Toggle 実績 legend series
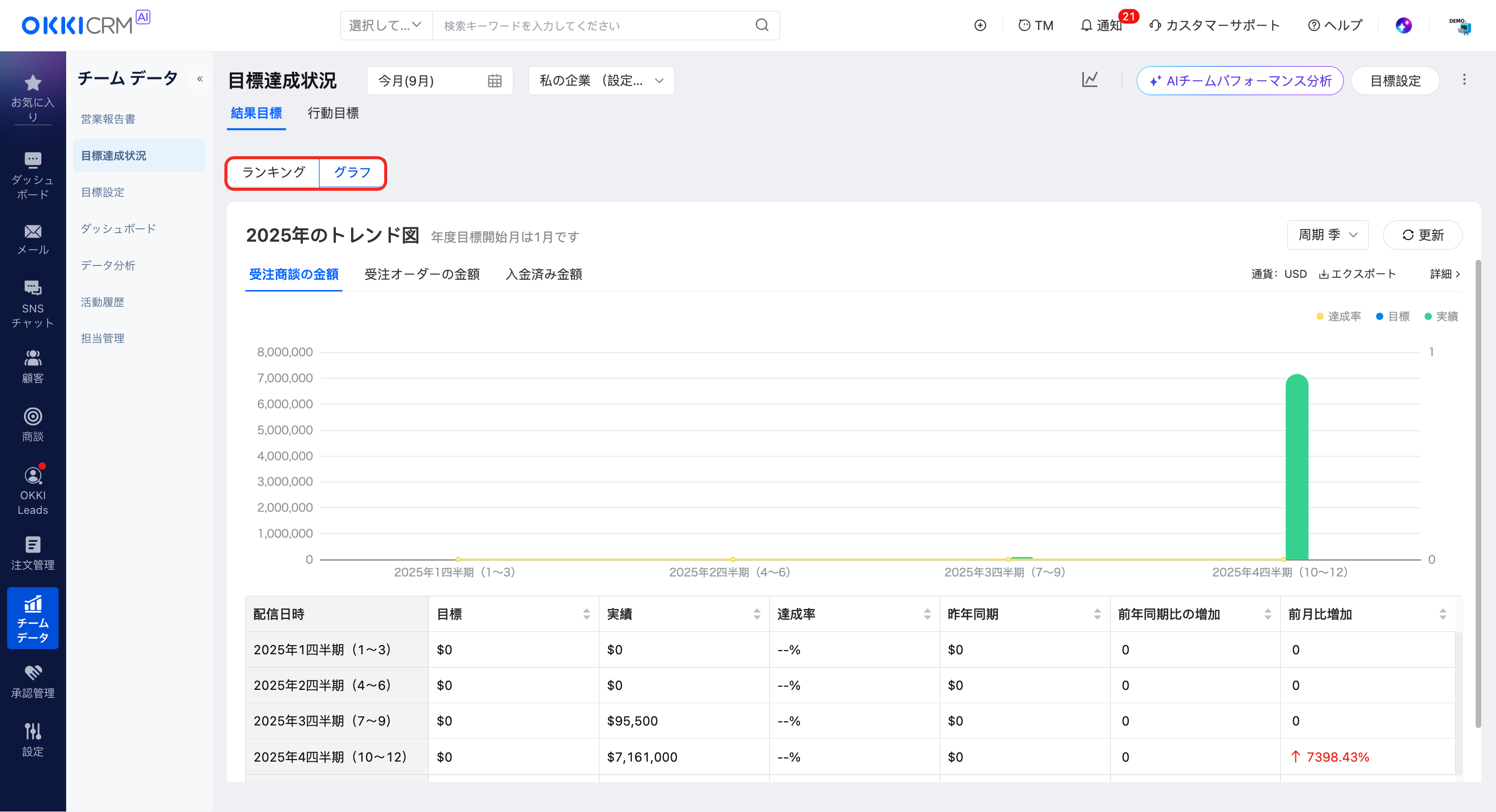Viewport: 1496px width, 812px height. (x=1442, y=316)
